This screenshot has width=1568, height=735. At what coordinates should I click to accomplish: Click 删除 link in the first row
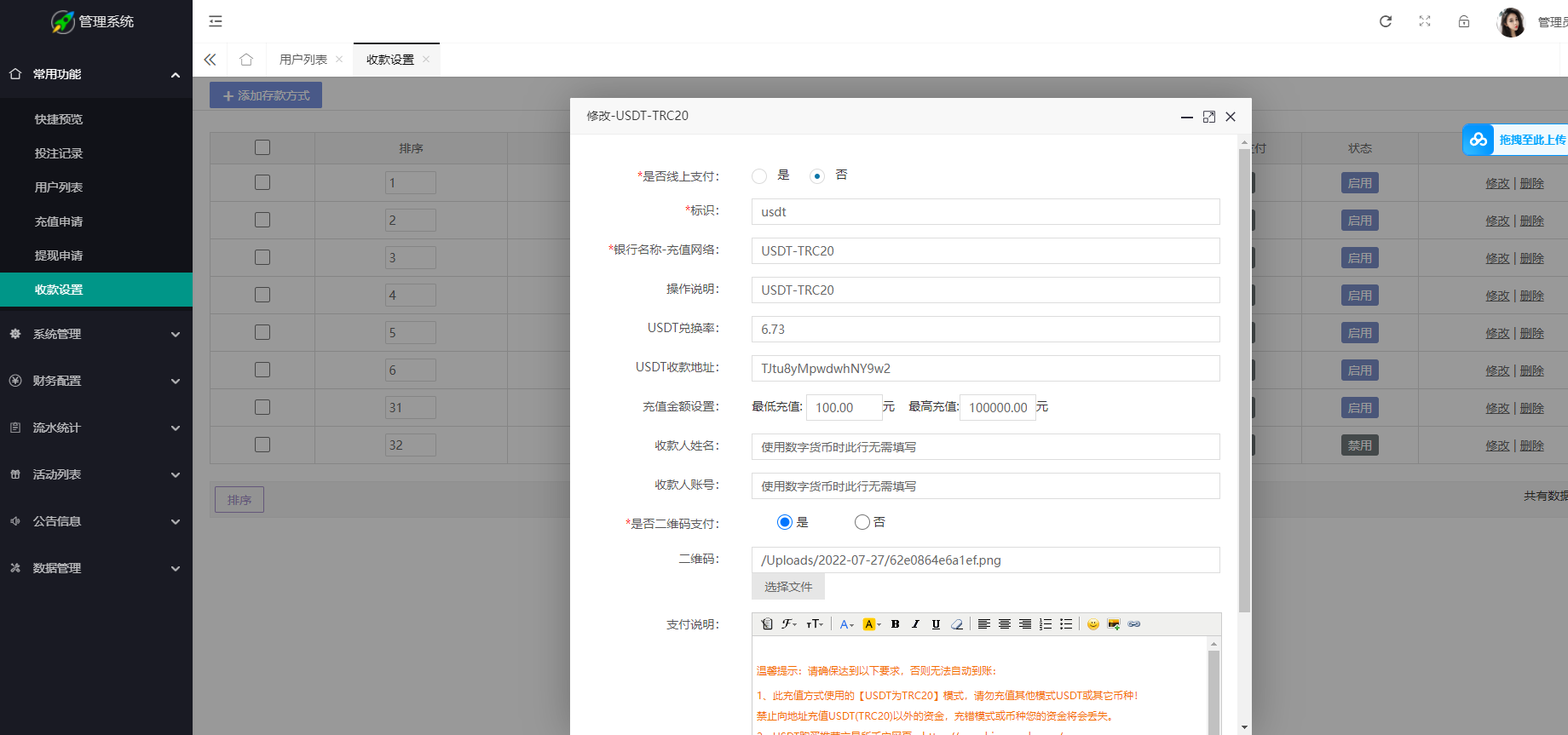[x=1531, y=183]
